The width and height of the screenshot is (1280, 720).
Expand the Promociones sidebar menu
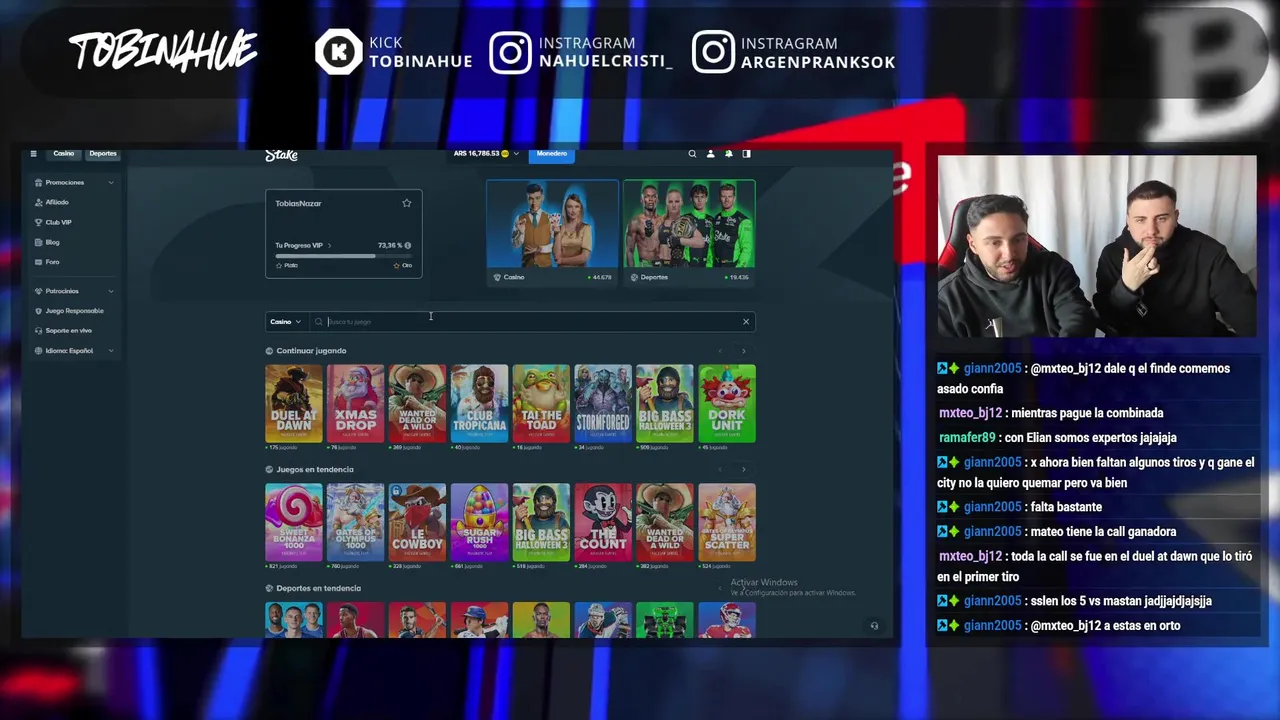tap(74, 182)
